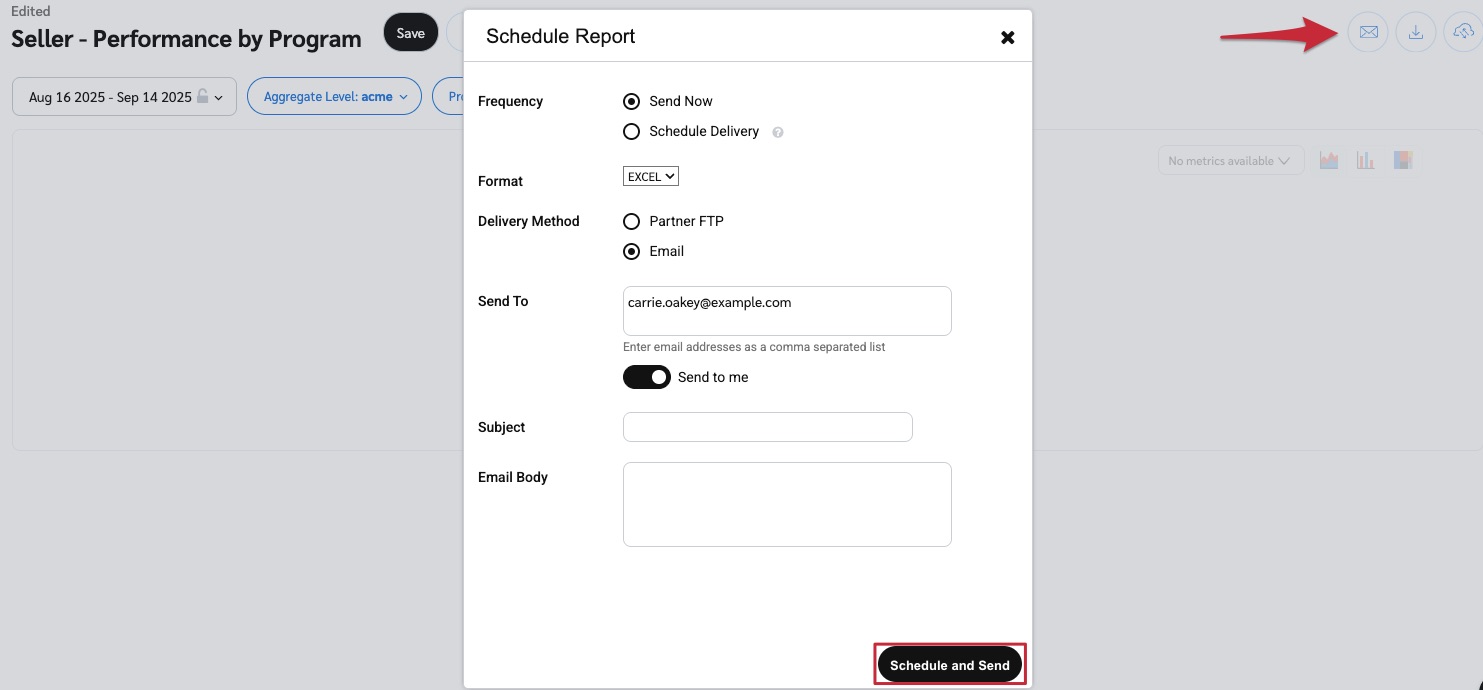Select the Send Now frequency option
Screen dimensions: 1483x690
click(x=631, y=101)
